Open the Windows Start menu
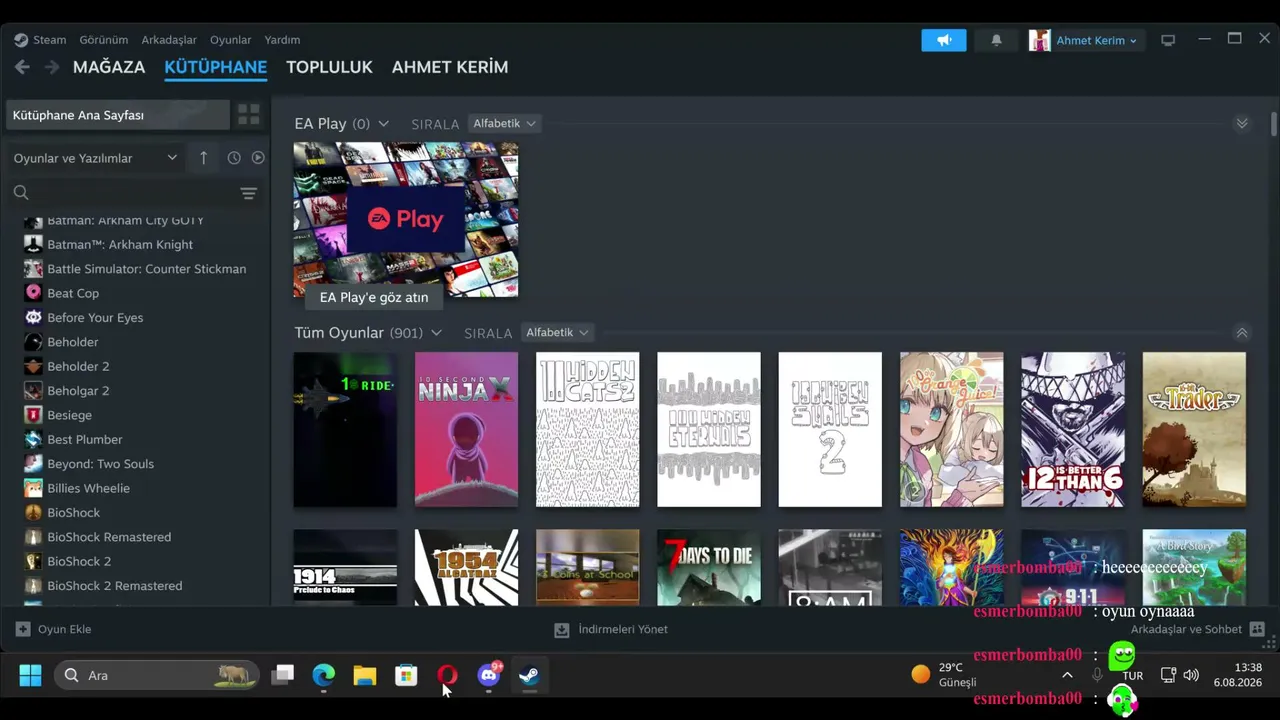This screenshot has height=720, width=1280. pyautogui.click(x=31, y=675)
